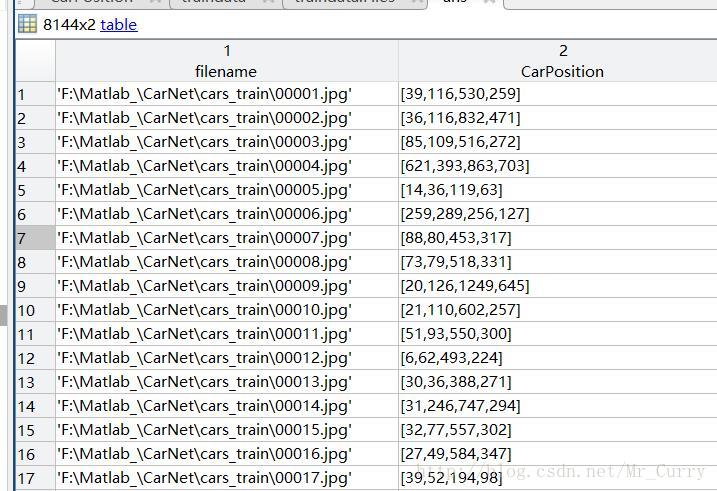717x491 pixels.
Task: Select row header 12
Action: (36, 358)
